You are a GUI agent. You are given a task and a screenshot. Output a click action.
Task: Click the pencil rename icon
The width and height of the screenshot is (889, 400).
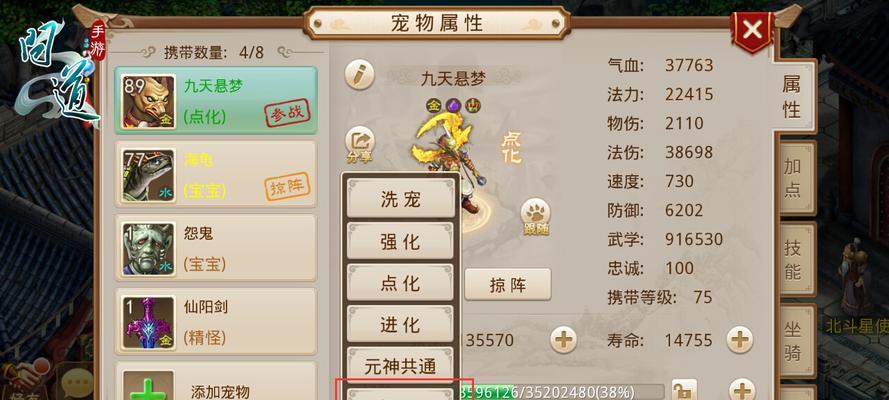coord(359,75)
